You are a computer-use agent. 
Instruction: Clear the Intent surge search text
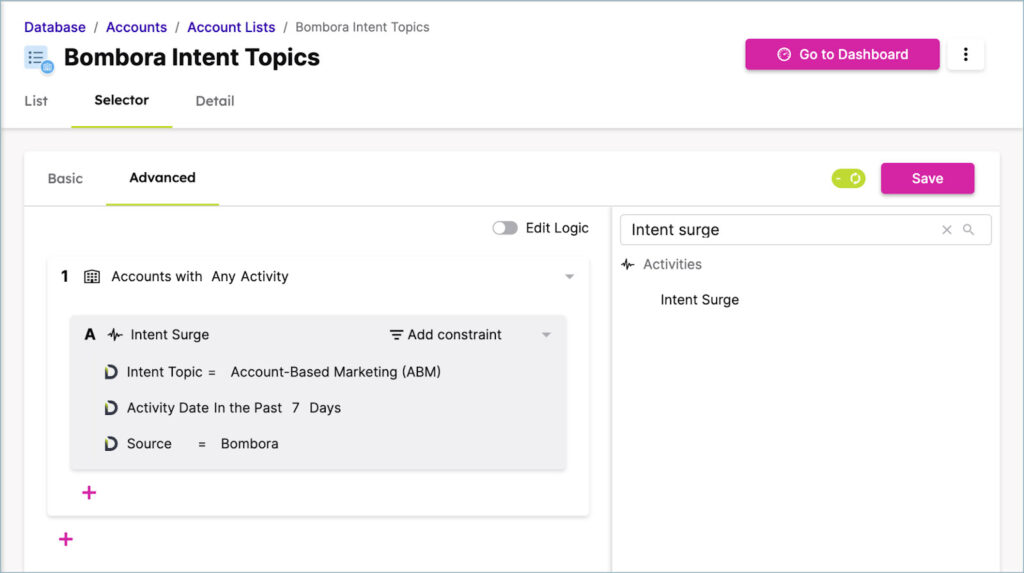click(946, 230)
